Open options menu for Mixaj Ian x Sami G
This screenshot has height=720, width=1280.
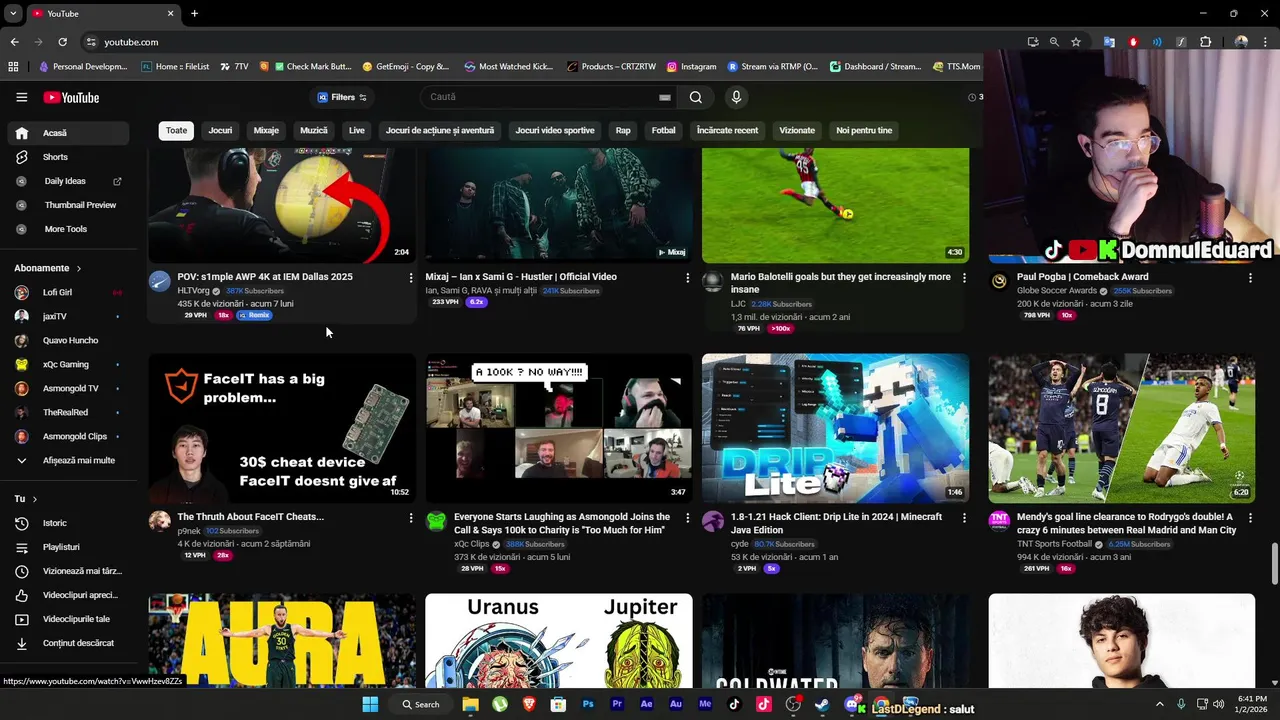pos(687,277)
